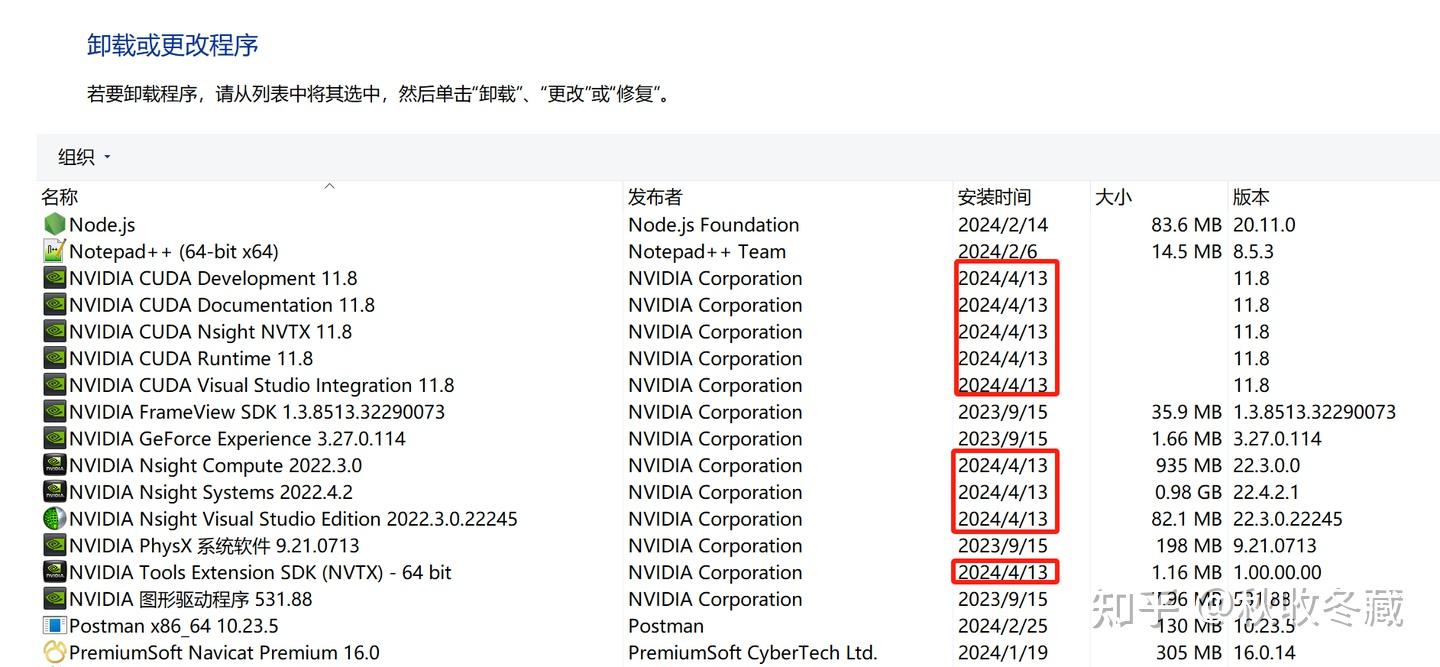This screenshot has height=667, width=1440.
Task: Sort programs by 安装时间 column header
Action: point(994,196)
